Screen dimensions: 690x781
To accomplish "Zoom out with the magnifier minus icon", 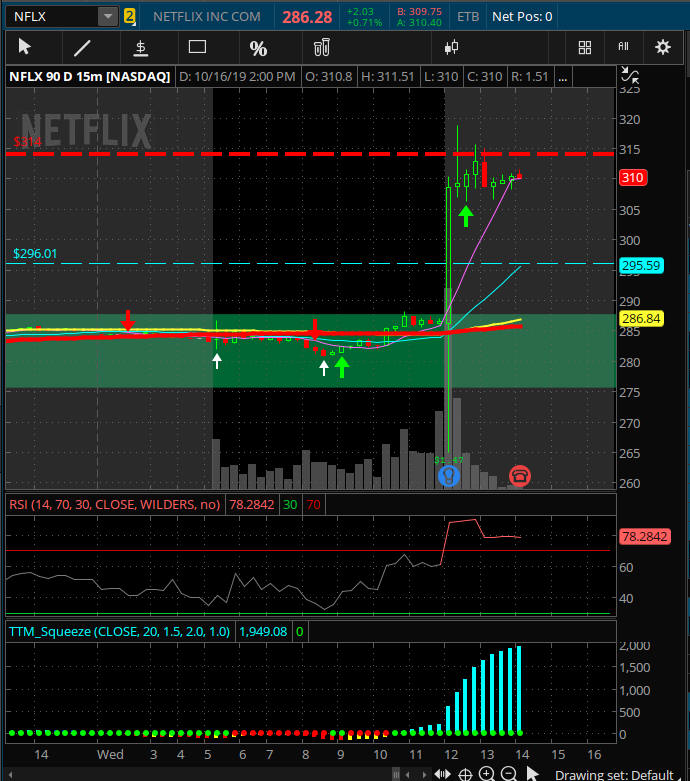I will (508, 773).
